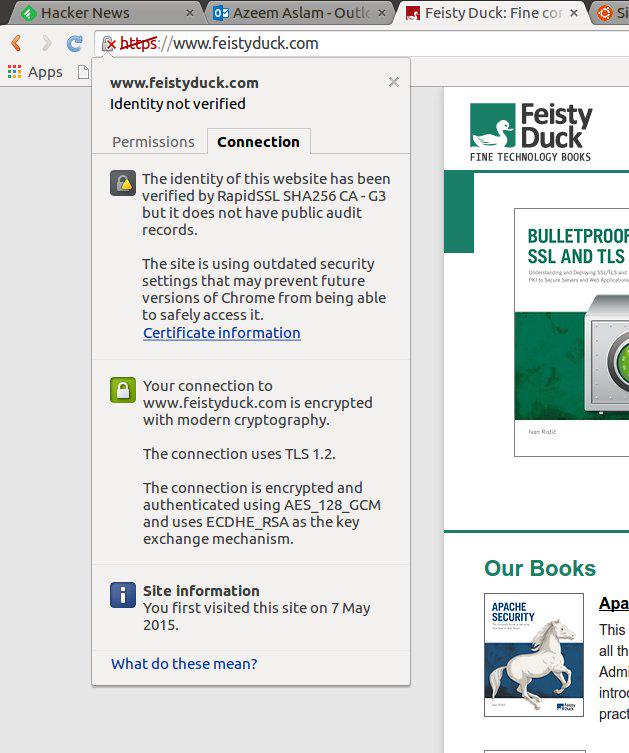Open the Bulletproof SSL and TLS book cover
This screenshot has width=629, height=753.
(571, 332)
